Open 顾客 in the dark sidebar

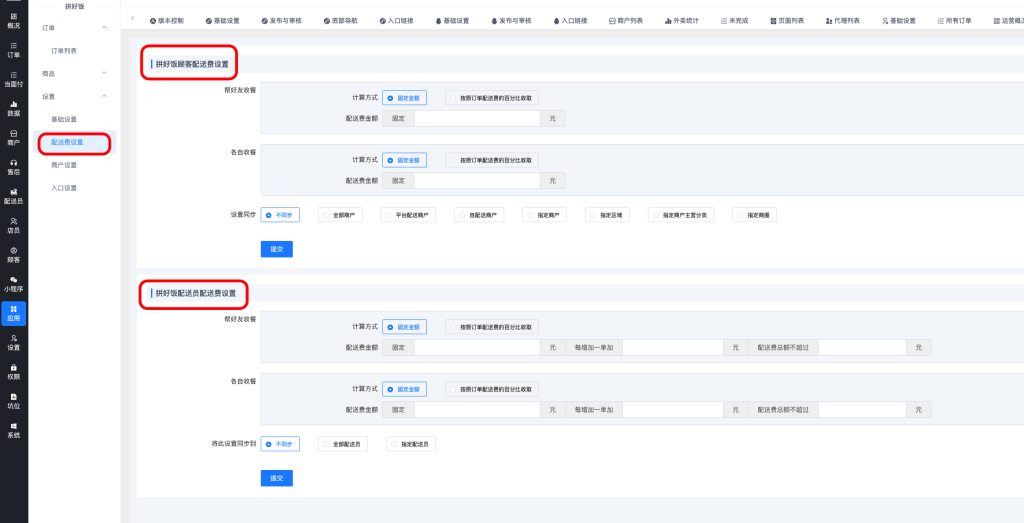(x=13, y=254)
